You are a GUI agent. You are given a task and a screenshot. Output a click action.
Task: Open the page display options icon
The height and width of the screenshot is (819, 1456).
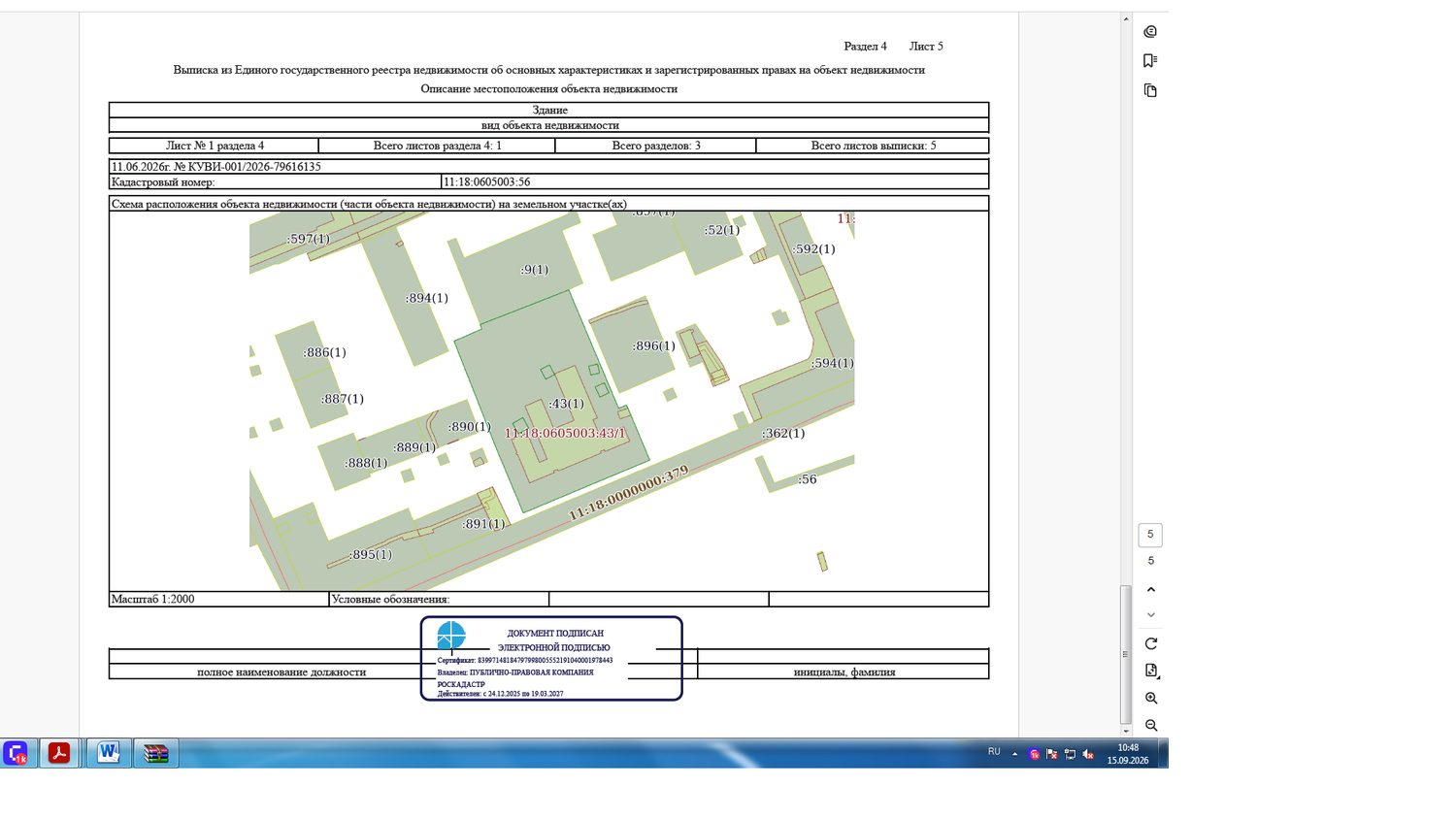(x=1151, y=671)
